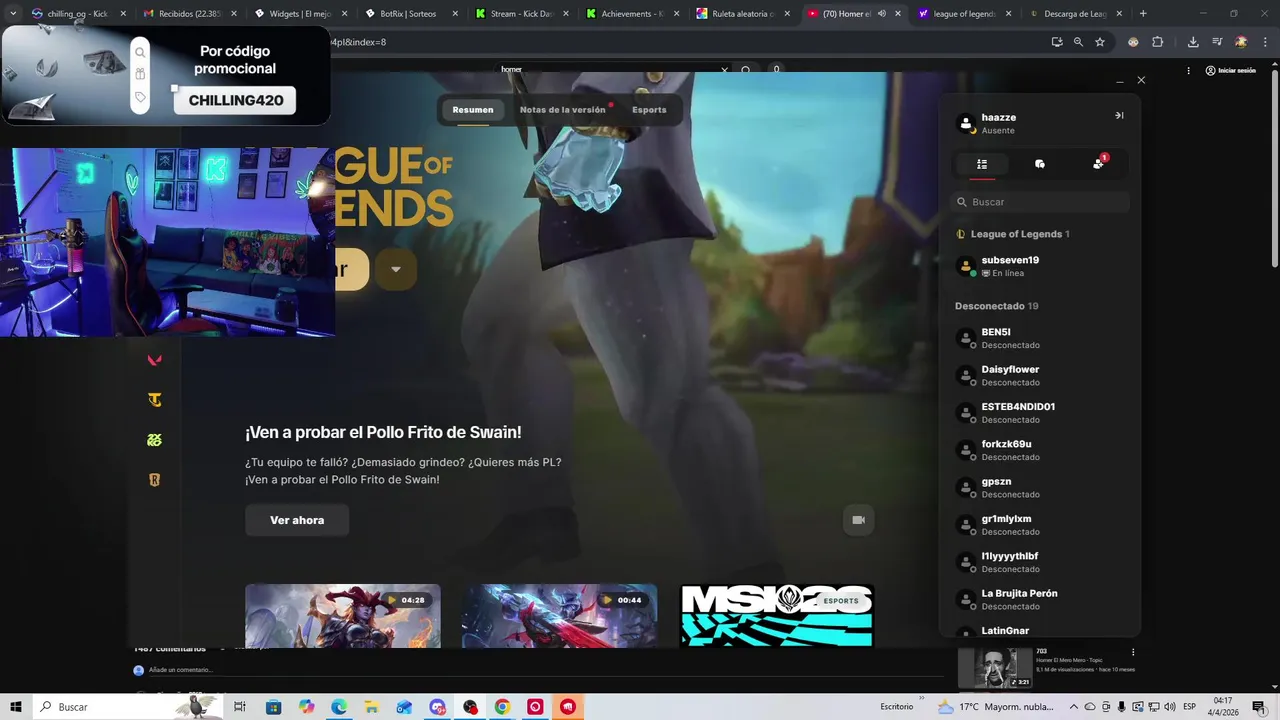The width and height of the screenshot is (1280, 720).
Task: Select friend subseven19 En línea
Action: coord(1040,266)
